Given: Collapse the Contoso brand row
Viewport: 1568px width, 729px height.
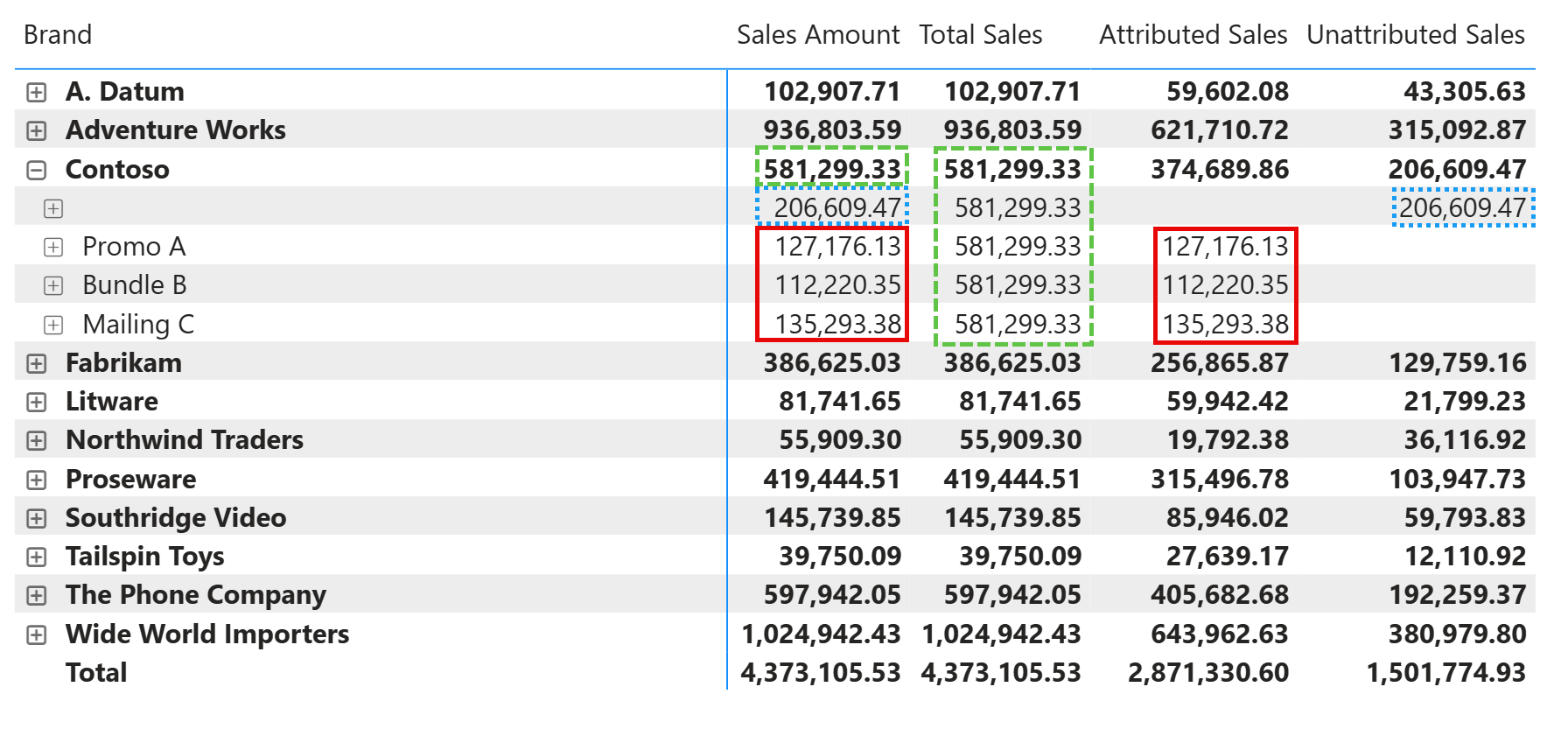Looking at the screenshot, I should [36, 170].
